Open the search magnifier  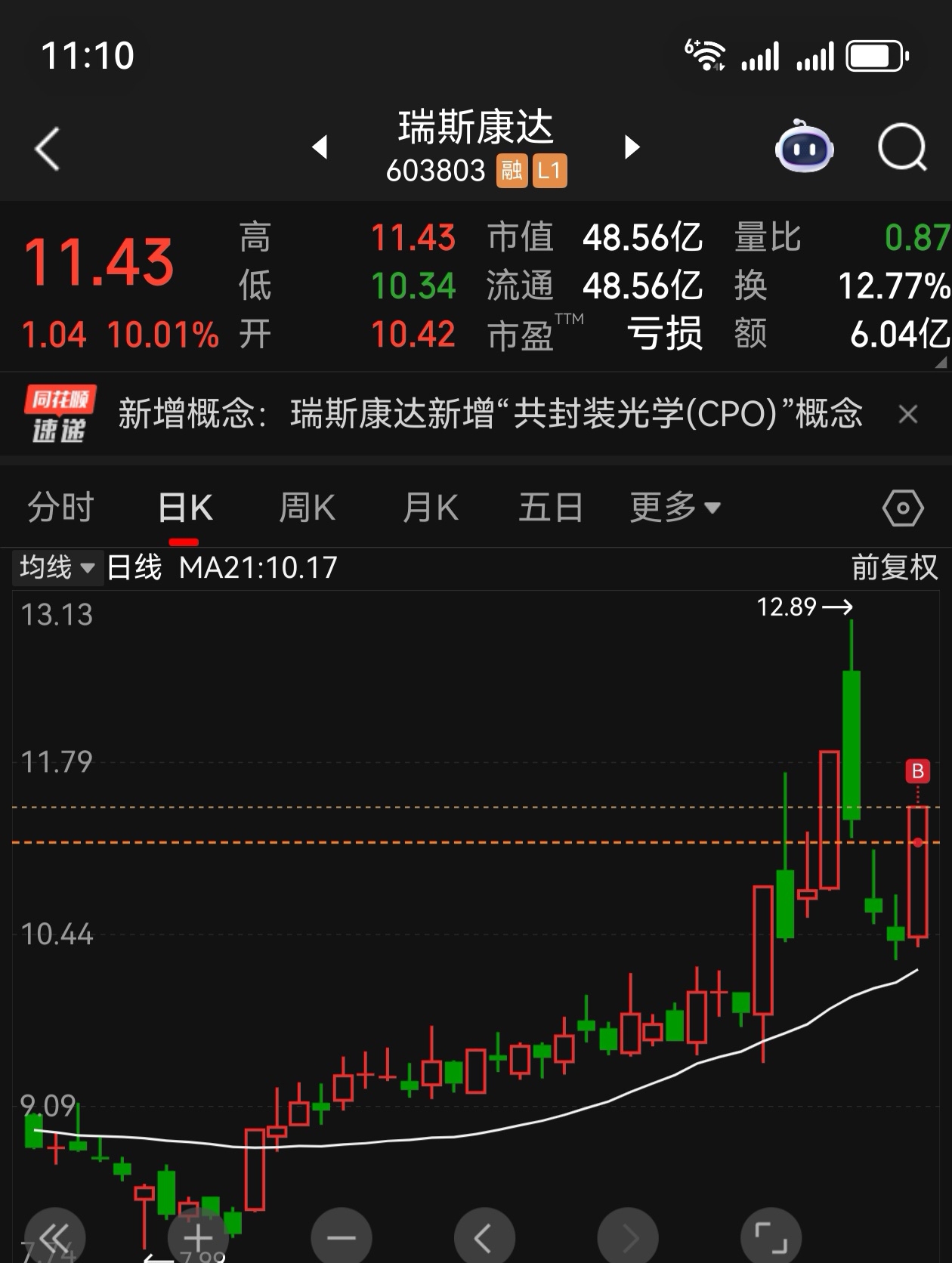point(902,147)
